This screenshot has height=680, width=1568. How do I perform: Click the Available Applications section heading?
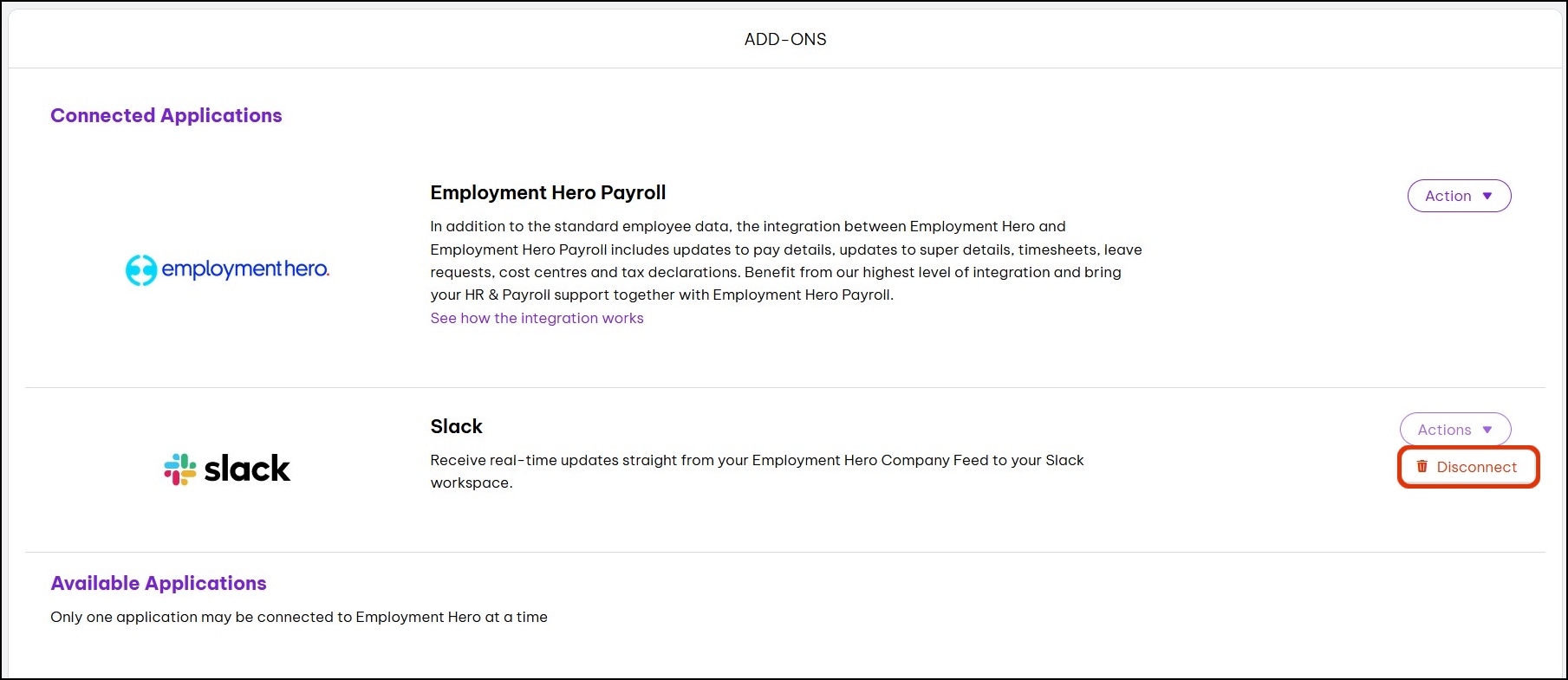tap(159, 583)
